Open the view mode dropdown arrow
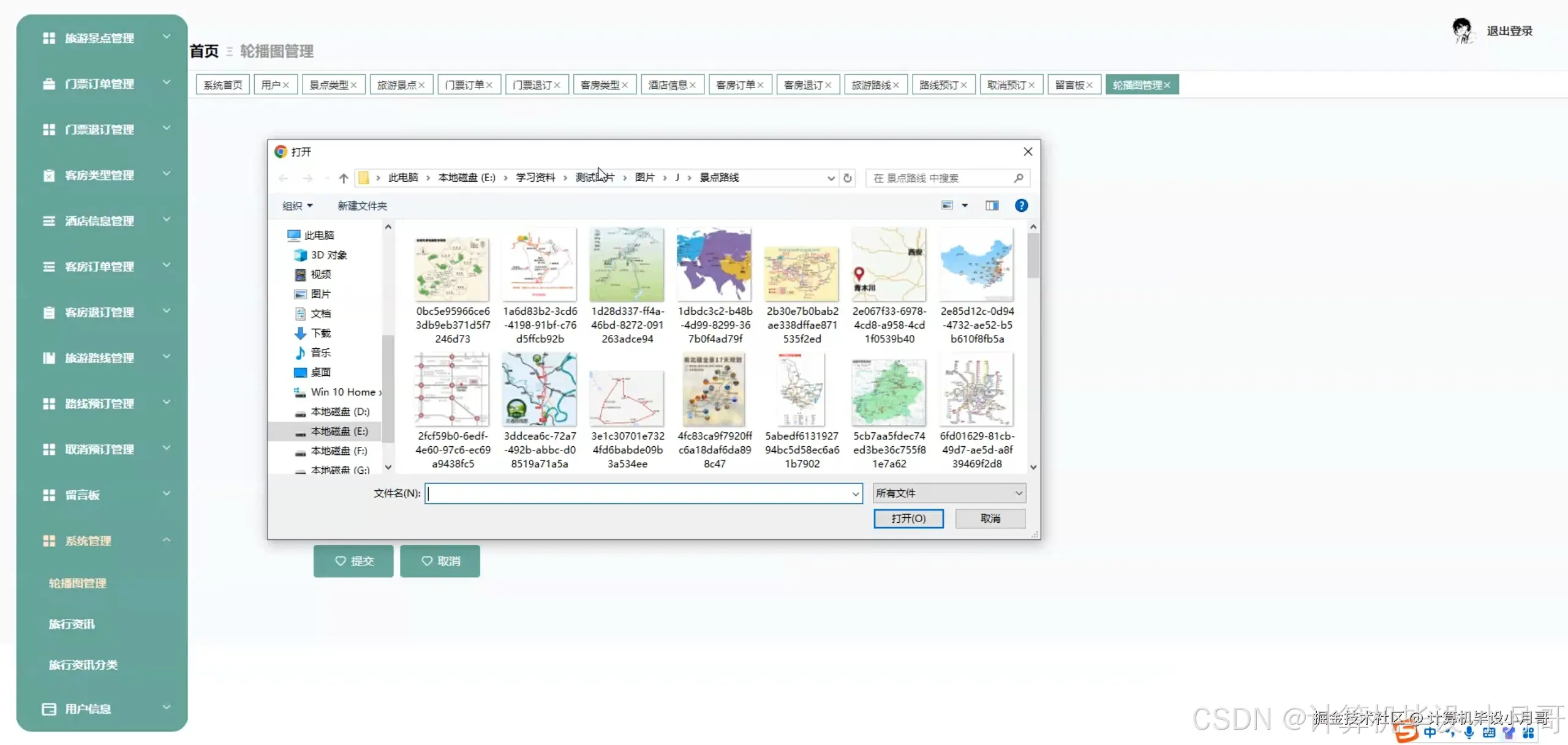Screen dimensions: 1568x745 [965, 206]
